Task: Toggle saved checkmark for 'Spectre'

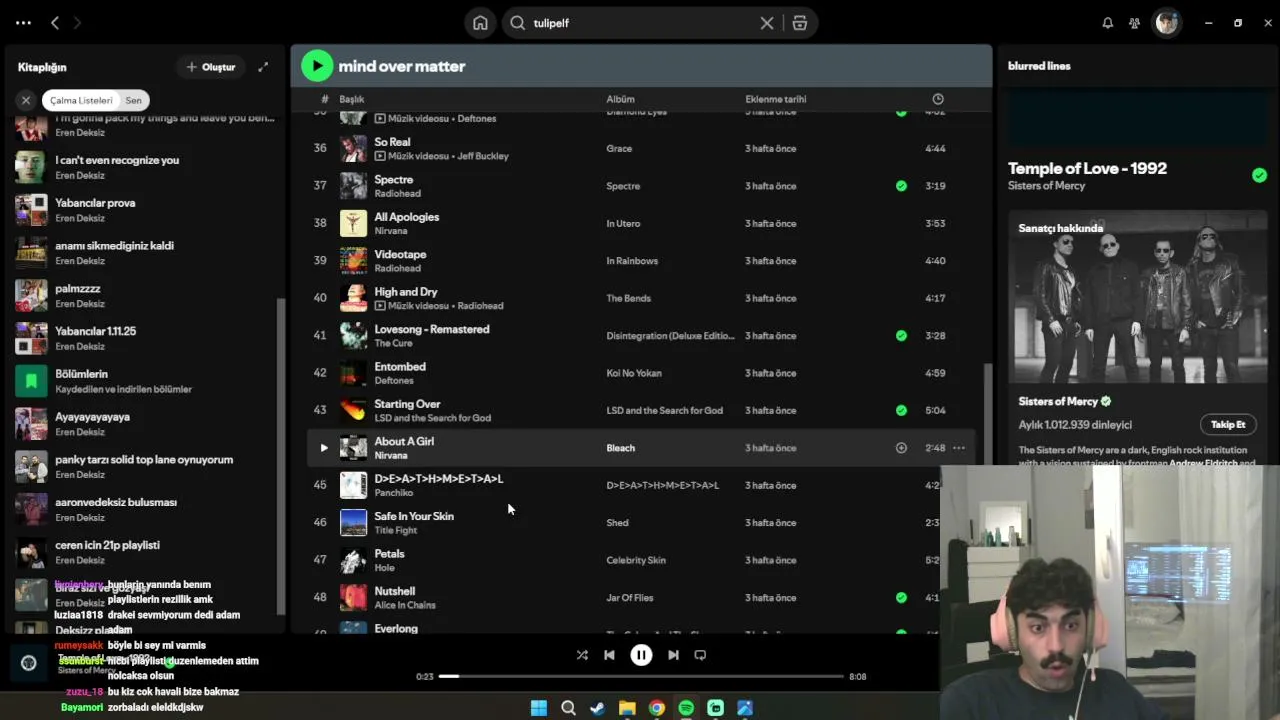Action: pyautogui.click(x=901, y=186)
